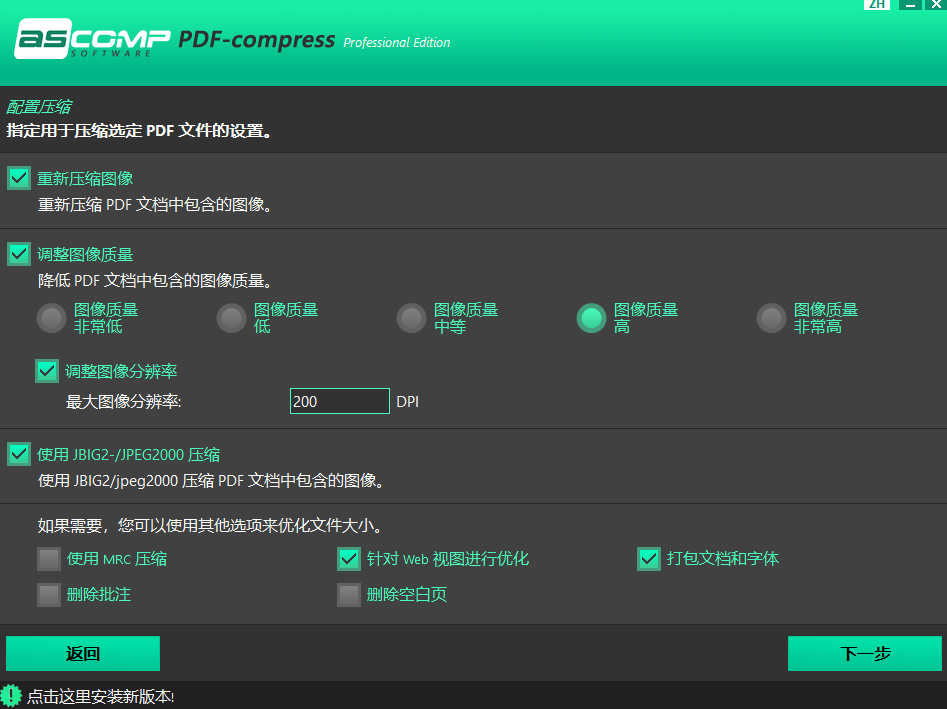Screen dimensions: 947x709
Task: Enable 使用 MRC 压缩 option
Action: (x=49, y=559)
